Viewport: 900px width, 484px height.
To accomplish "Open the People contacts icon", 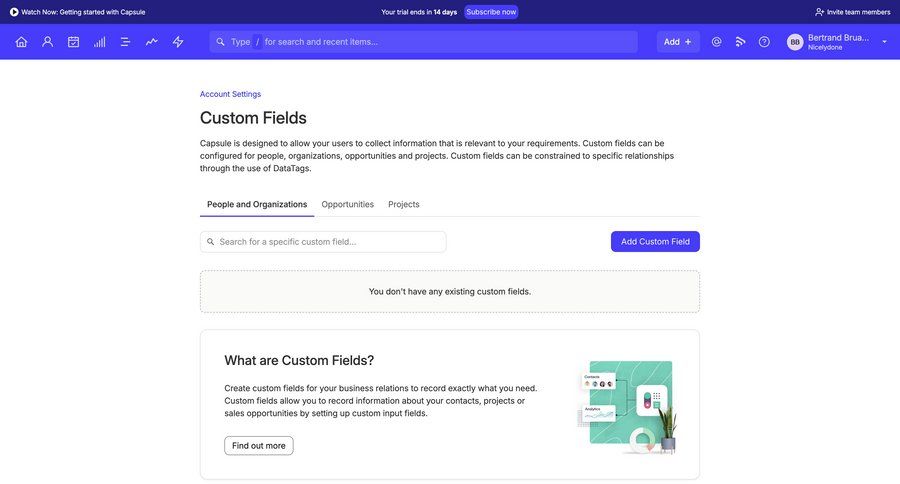I will (x=47, y=42).
